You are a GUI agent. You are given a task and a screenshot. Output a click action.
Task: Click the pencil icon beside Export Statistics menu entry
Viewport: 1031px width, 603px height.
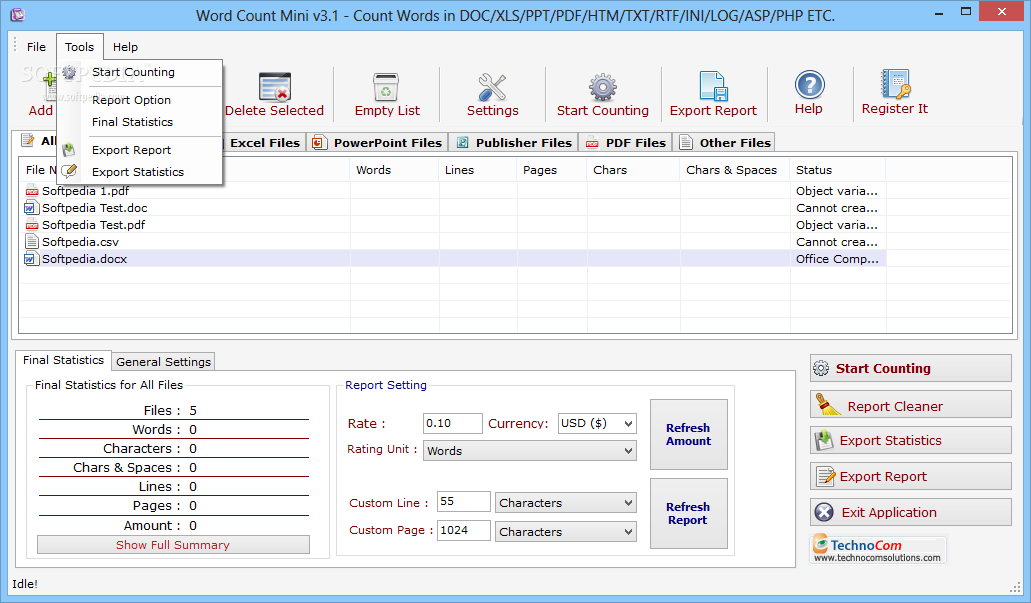click(69, 172)
